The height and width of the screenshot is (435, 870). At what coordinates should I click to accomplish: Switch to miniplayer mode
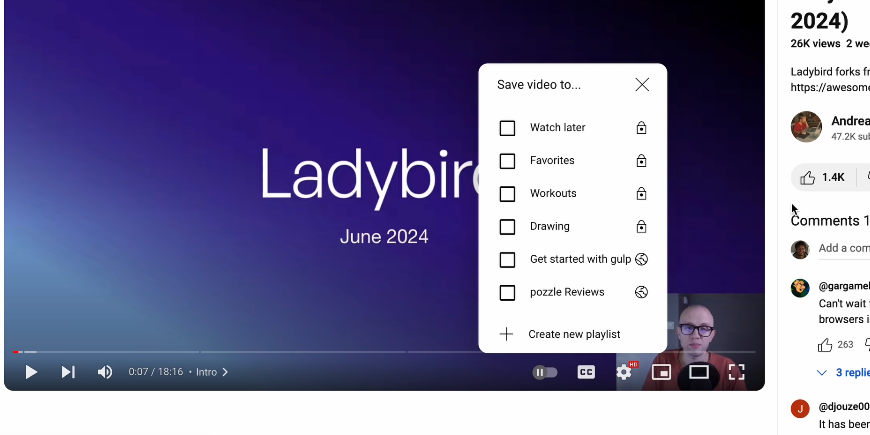point(661,372)
